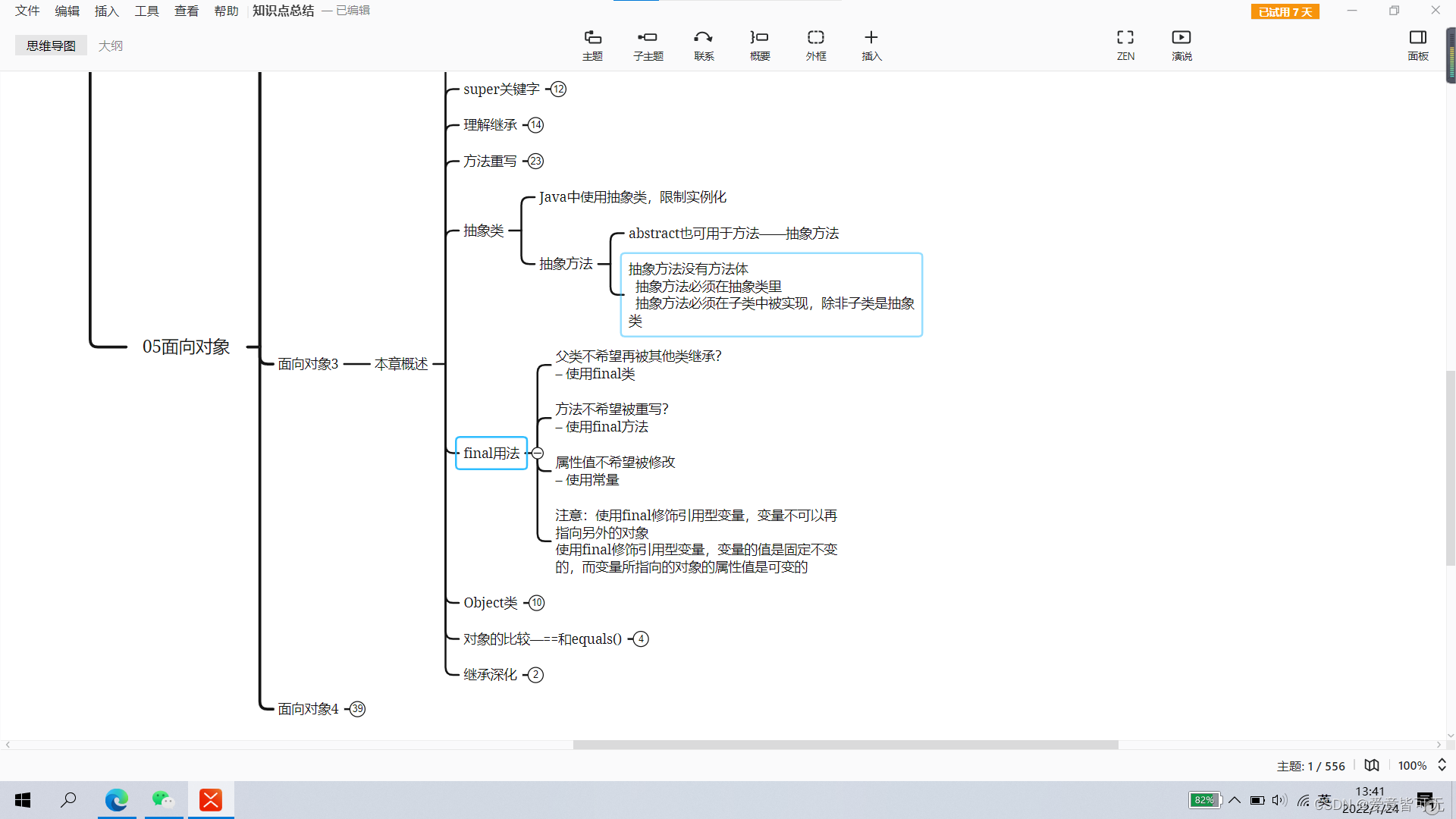Screen dimensions: 1456x819
Task: Click the XMind taskbar icon
Action: click(x=211, y=800)
